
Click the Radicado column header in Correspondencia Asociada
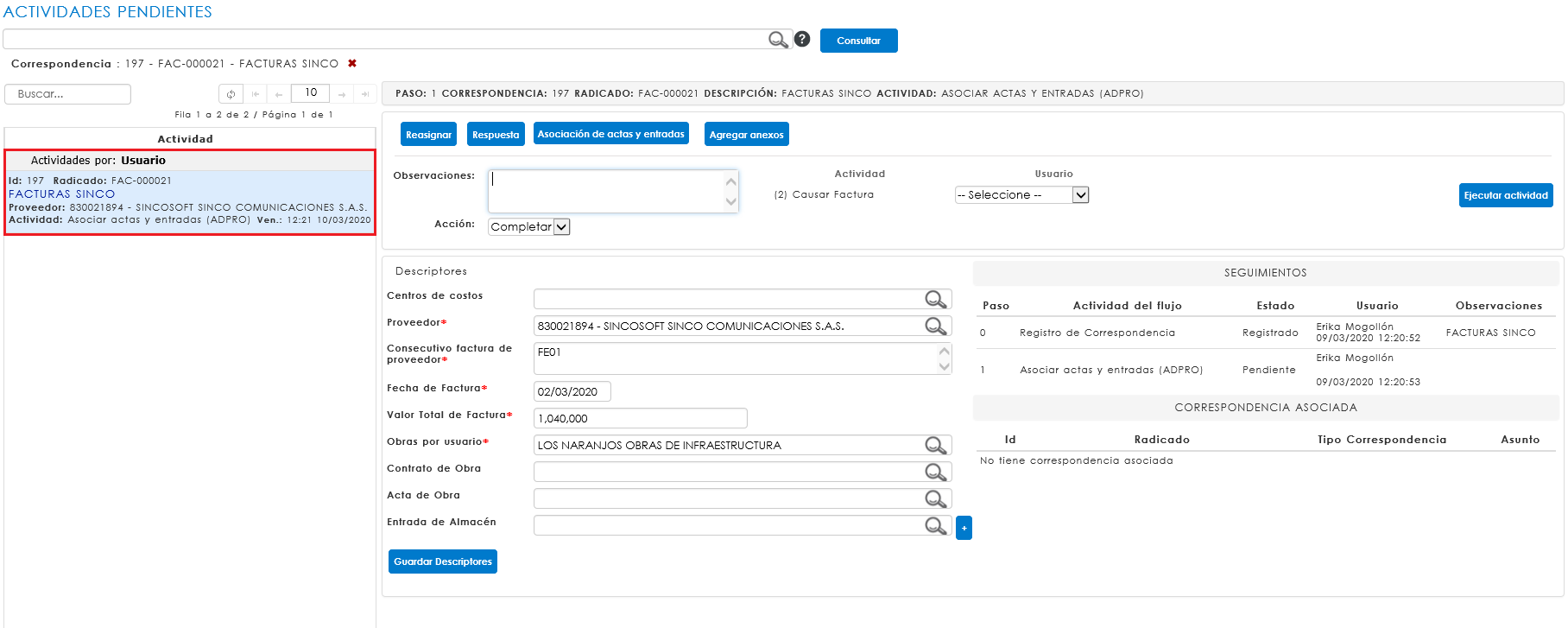1161,440
